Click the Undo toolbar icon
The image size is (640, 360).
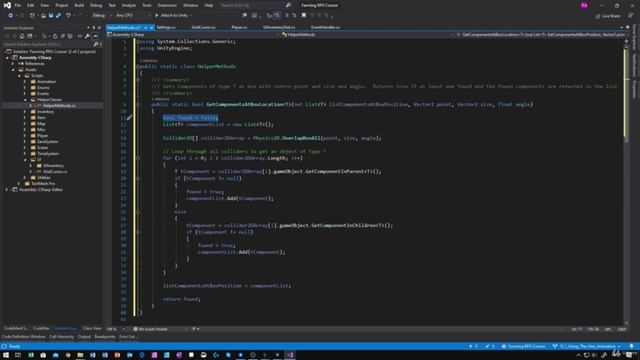[x=68, y=16]
